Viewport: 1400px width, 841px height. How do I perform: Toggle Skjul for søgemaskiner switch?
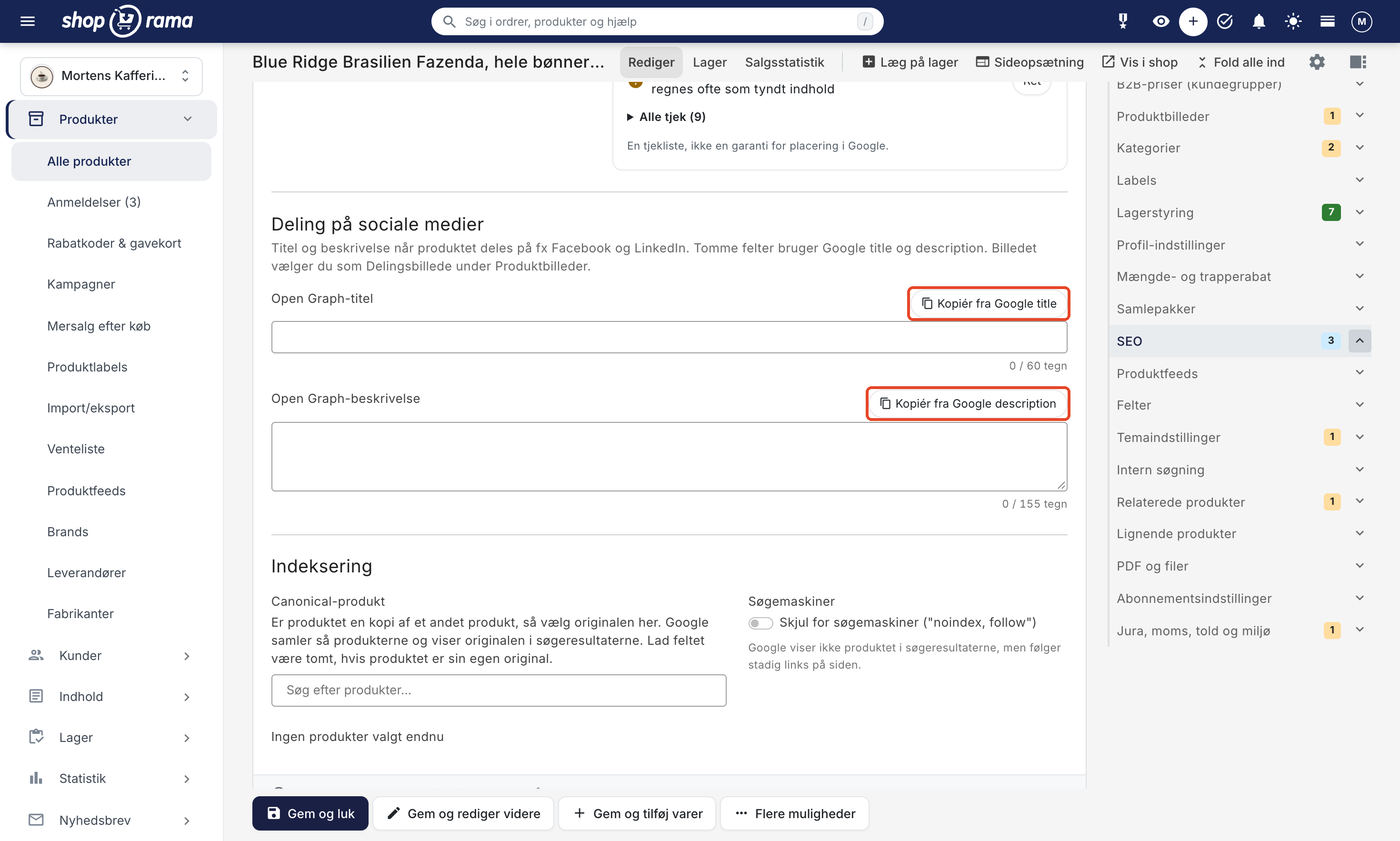click(761, 623)
